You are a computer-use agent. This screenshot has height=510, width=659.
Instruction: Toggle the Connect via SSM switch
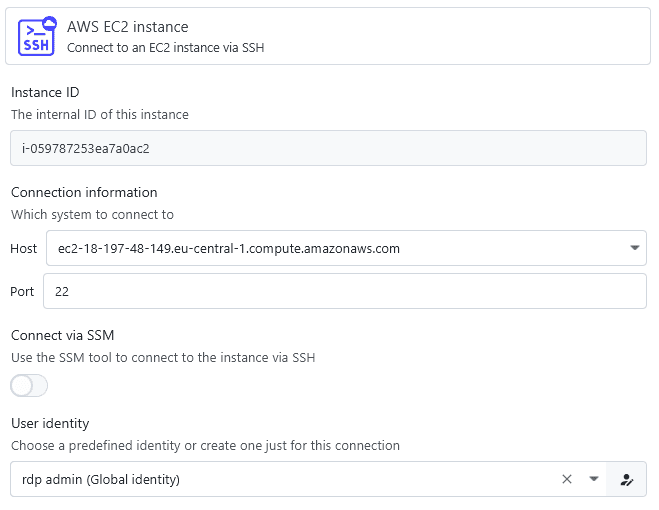[29, 386]
